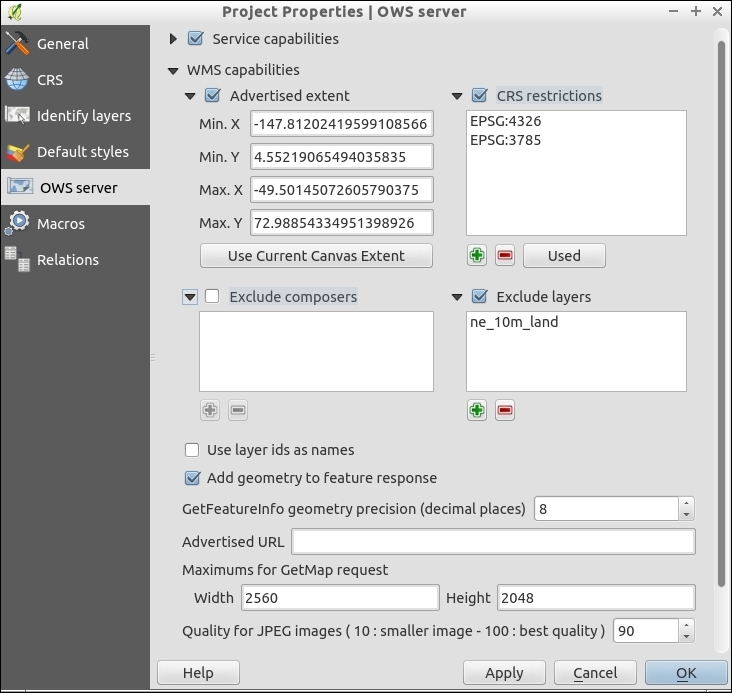
Task: Toggle Use layer ids as names
Action: pos(192,450)
